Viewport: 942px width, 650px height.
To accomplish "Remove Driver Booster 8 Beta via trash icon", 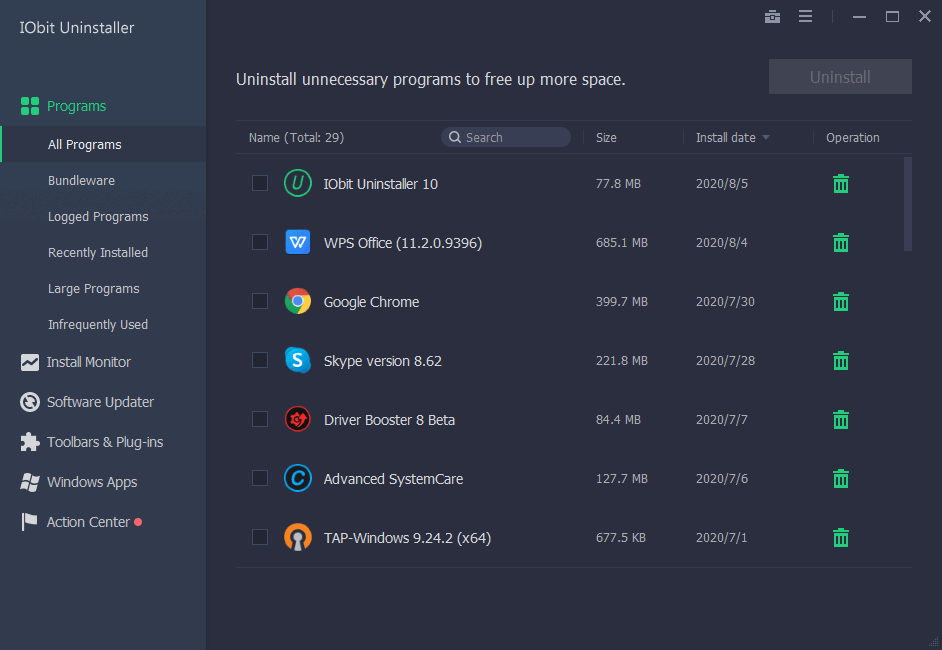I will (840, 419).
